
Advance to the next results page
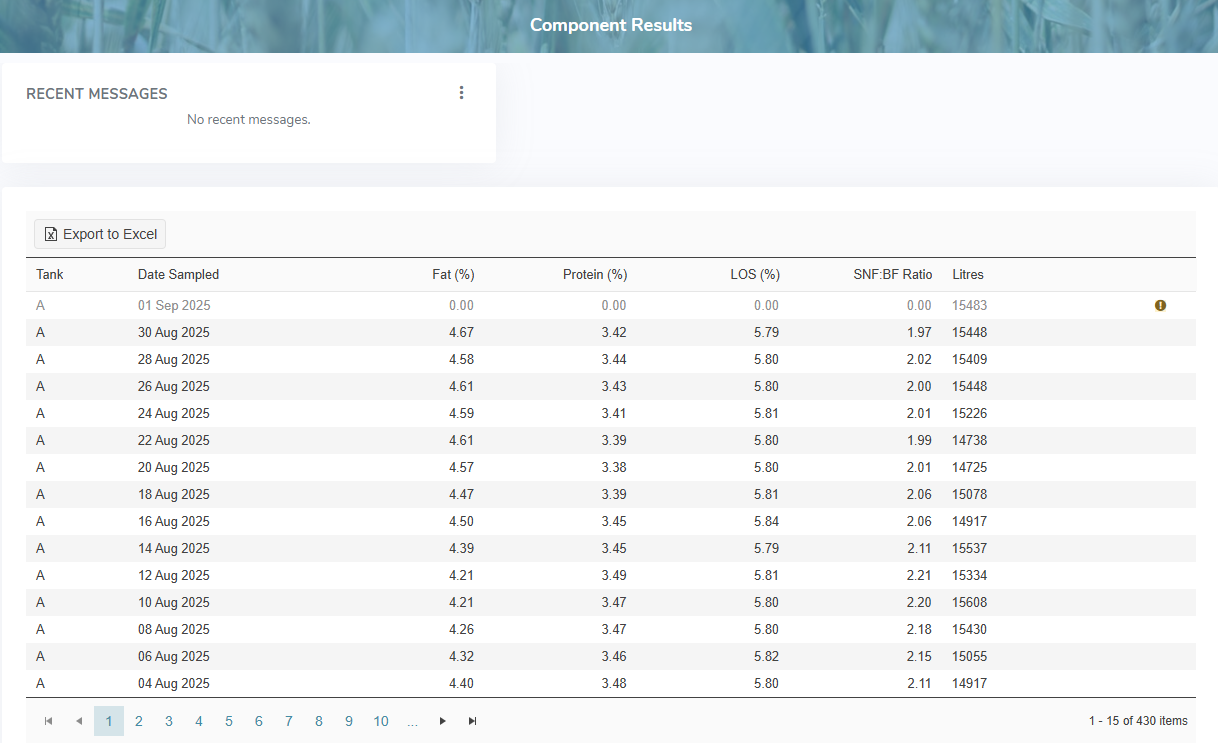click(x=442, y=720)
